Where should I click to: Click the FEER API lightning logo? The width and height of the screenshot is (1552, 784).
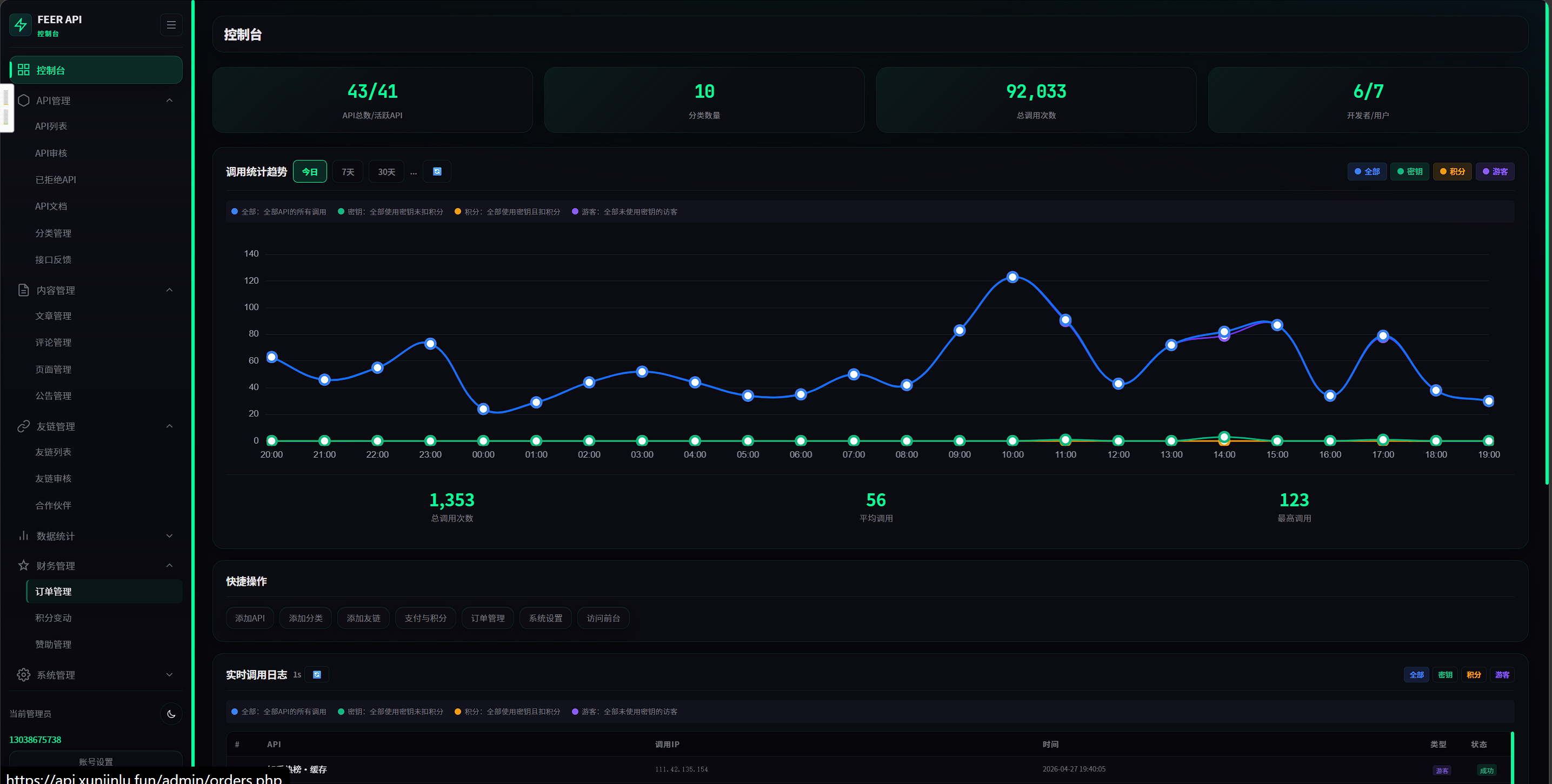coord(21,25)
